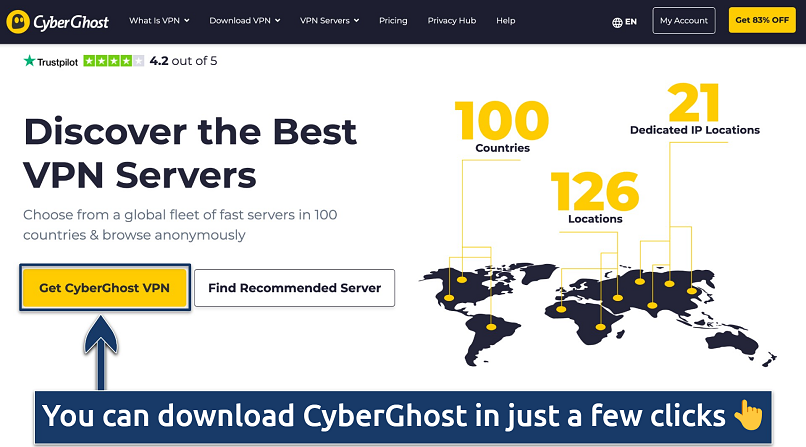Select the yellow map marker on South America
The width and height of the screenshot is (806, 447).
coord(491,325)
